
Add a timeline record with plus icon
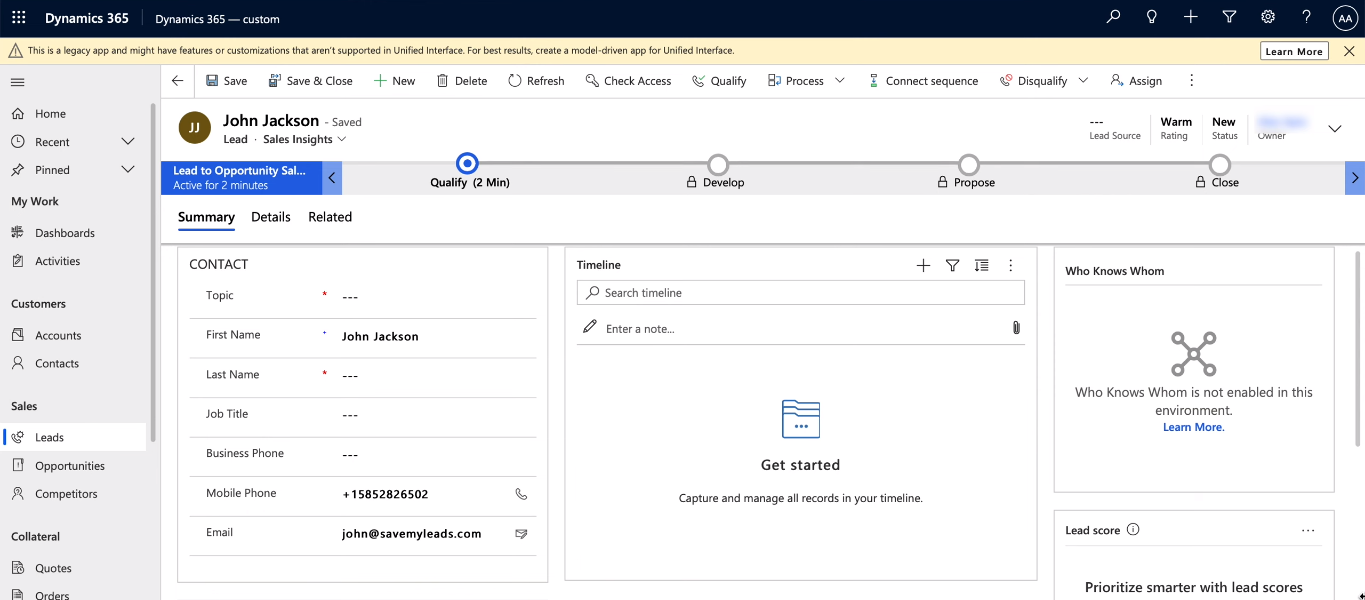923,265
